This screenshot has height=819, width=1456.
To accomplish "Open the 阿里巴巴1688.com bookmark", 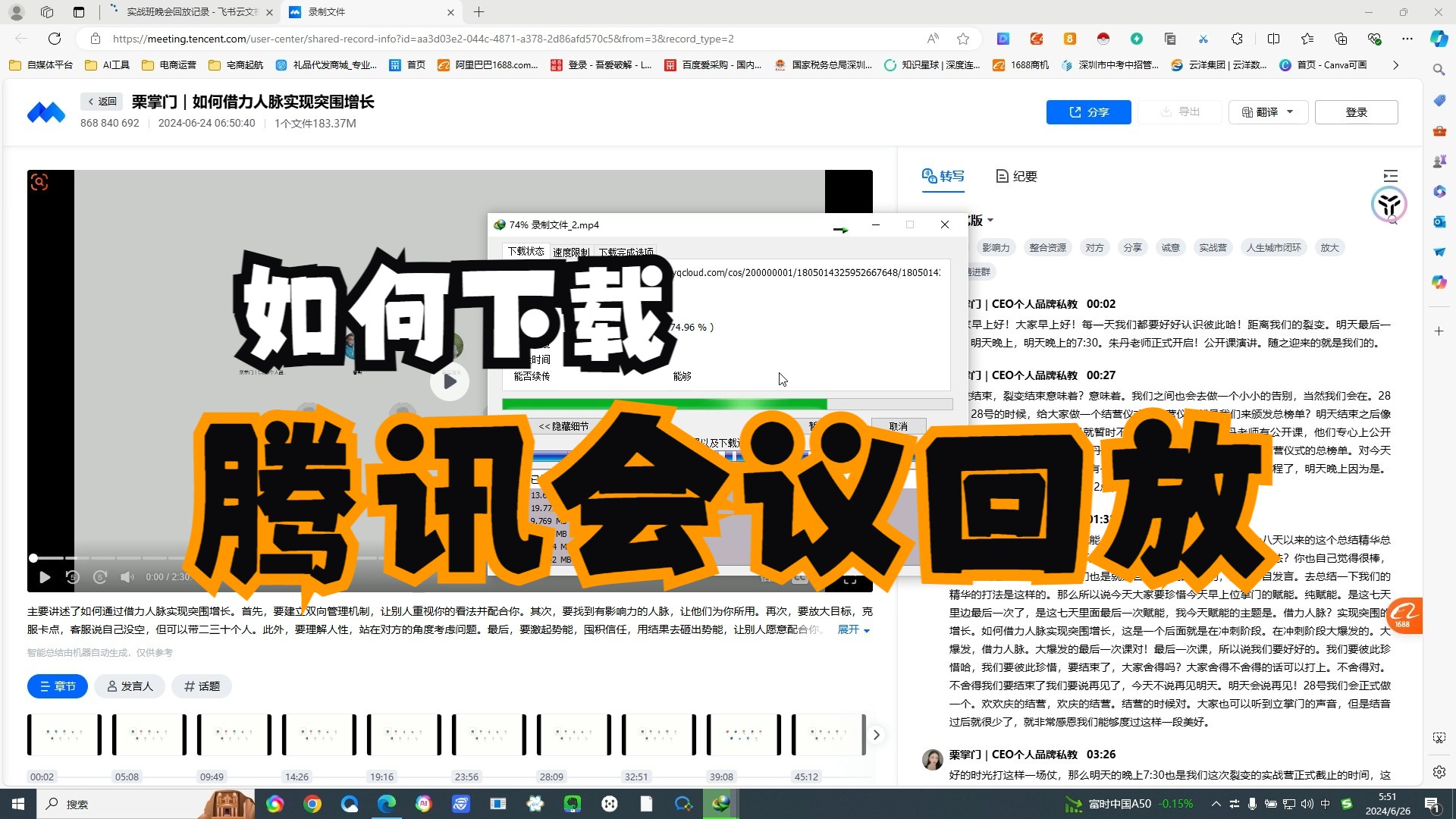I will 488,65.
